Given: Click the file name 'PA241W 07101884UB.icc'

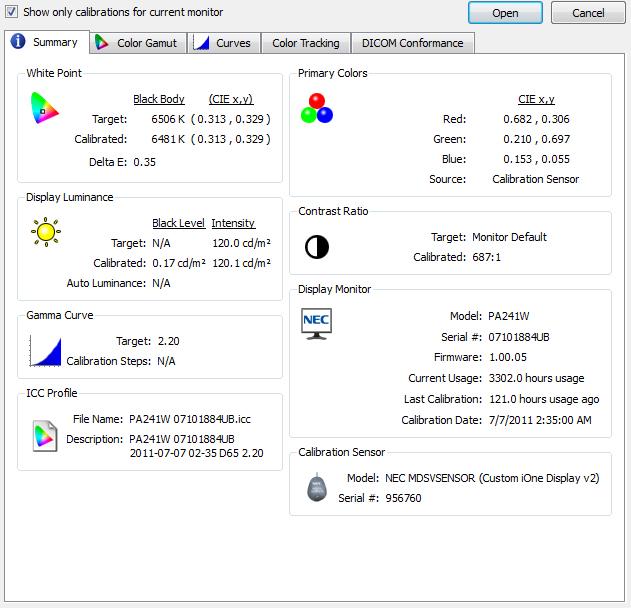Looking at the screenshot, I should [190, 419].
